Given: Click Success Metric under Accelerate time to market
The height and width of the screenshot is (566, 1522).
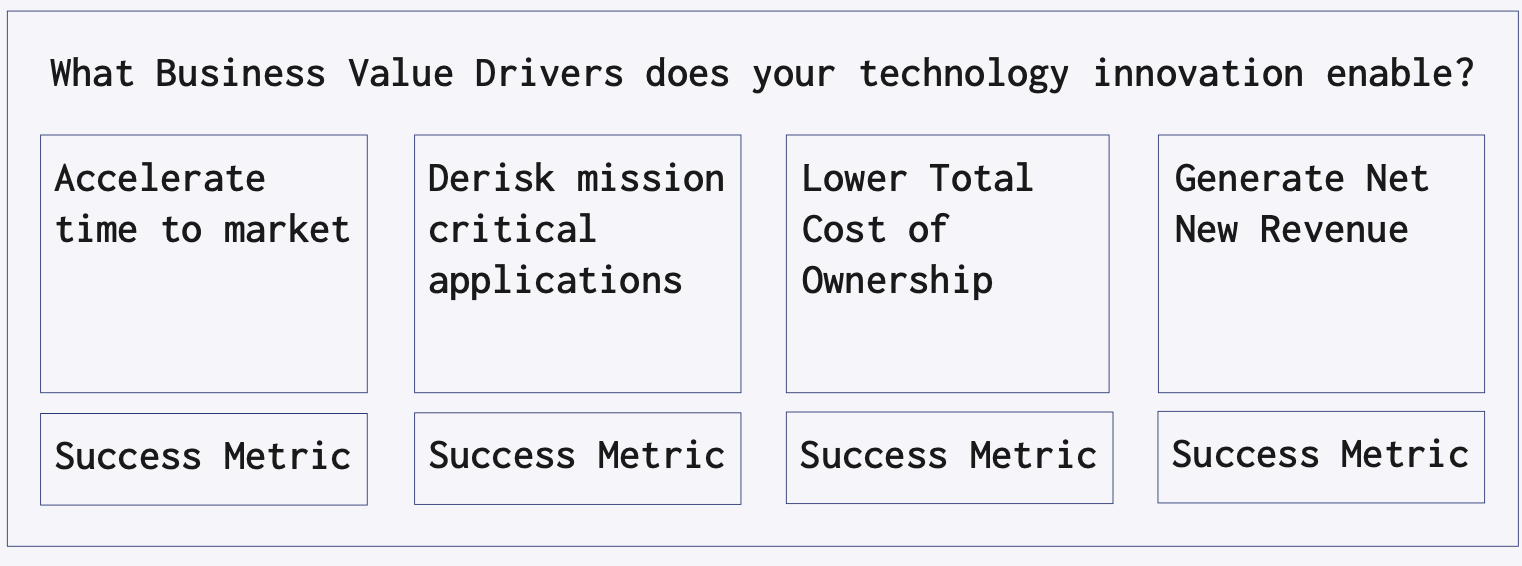Looking at the screenshot, I should point(203,457).
